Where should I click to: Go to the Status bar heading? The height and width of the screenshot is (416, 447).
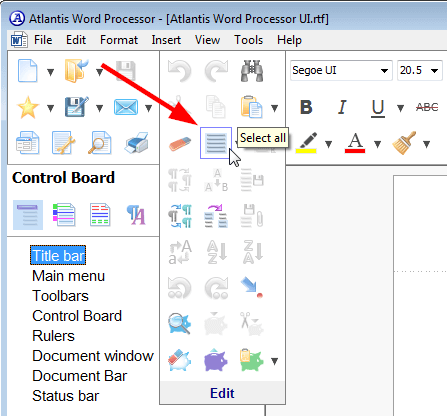pyautogui.click(x=65, y=396)
